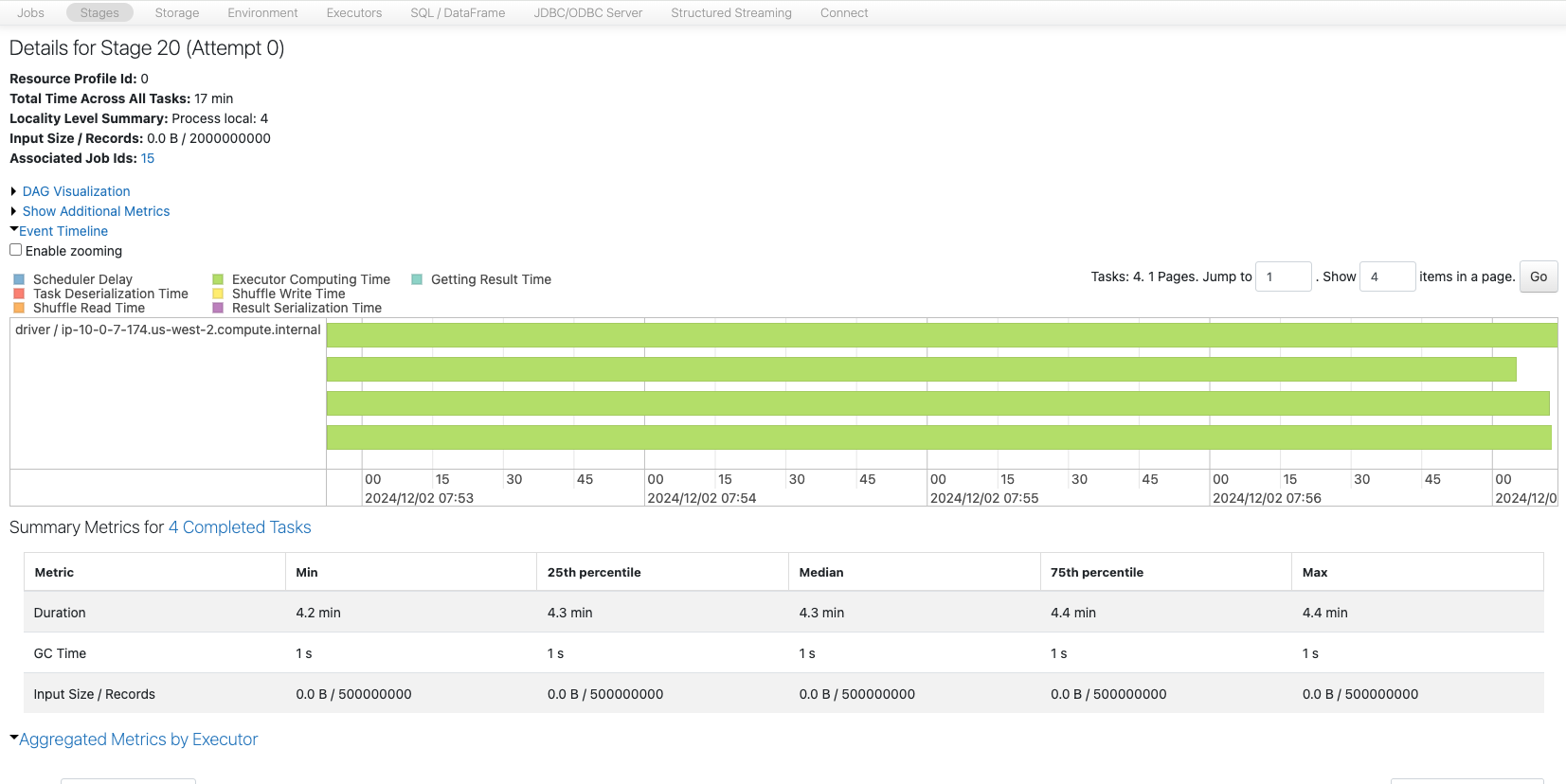Tick the Enable zooming checkbox

(15, 250)
